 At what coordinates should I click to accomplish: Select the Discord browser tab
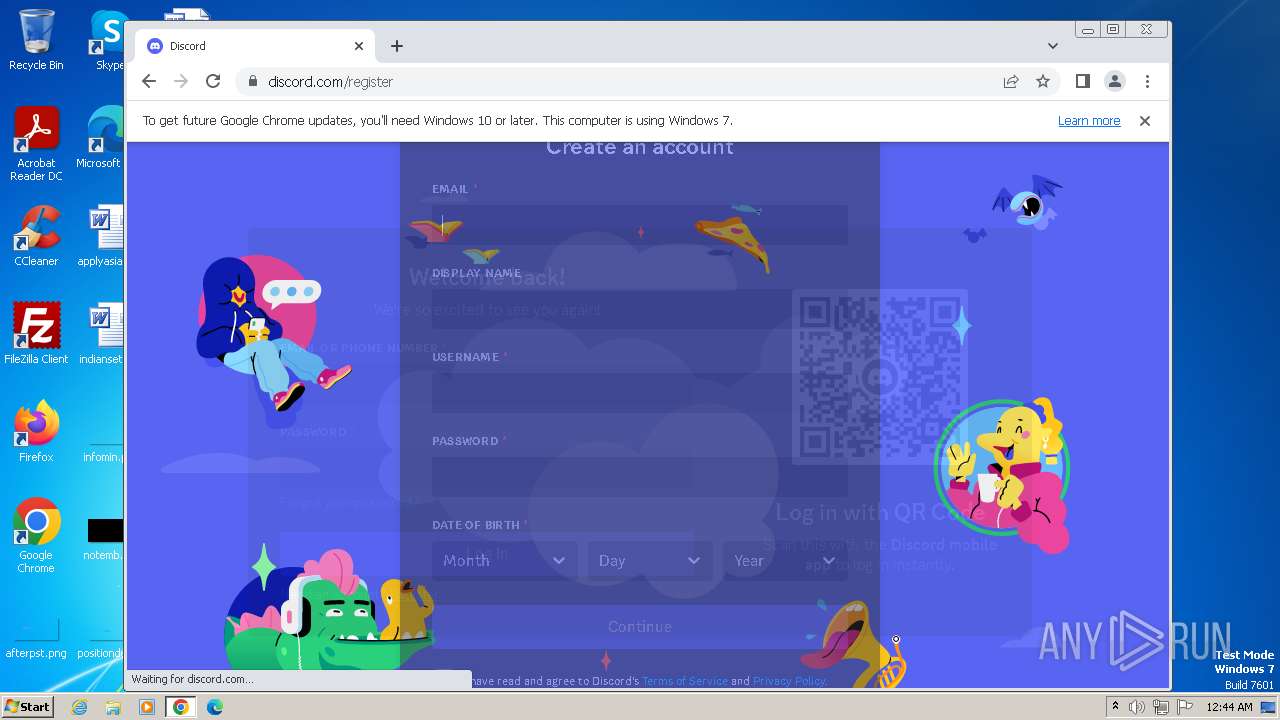point(255,46)
